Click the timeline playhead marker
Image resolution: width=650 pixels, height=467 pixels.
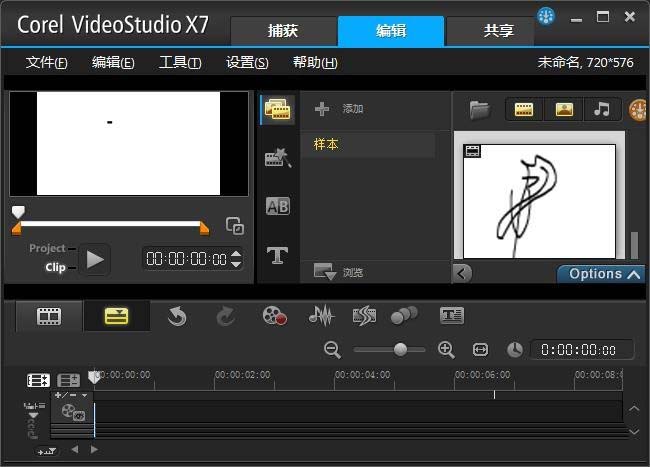(x=94, y=377)
